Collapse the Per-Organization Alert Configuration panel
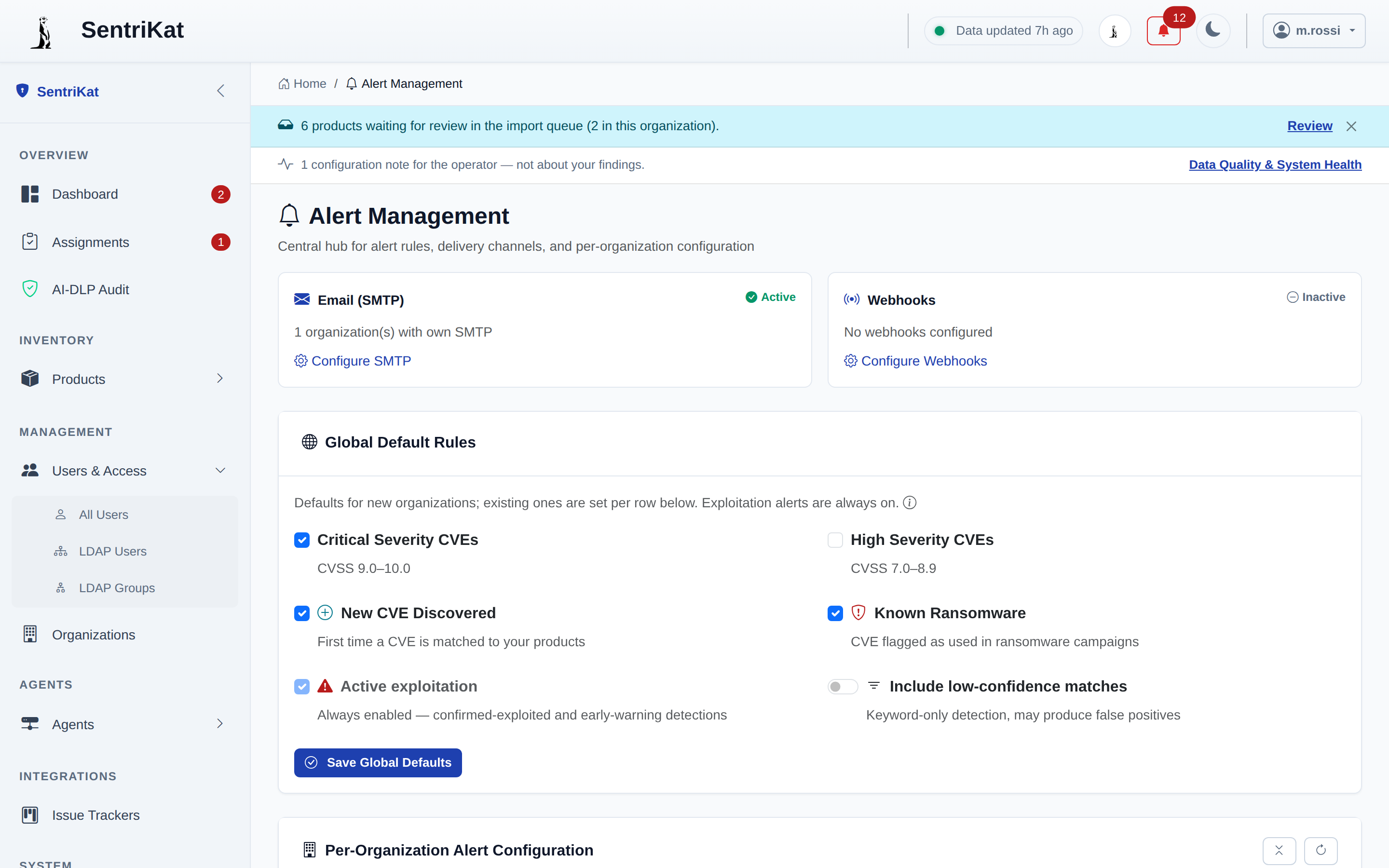The width and height of the screenshot is (1389, 868). pos(1279,850)
